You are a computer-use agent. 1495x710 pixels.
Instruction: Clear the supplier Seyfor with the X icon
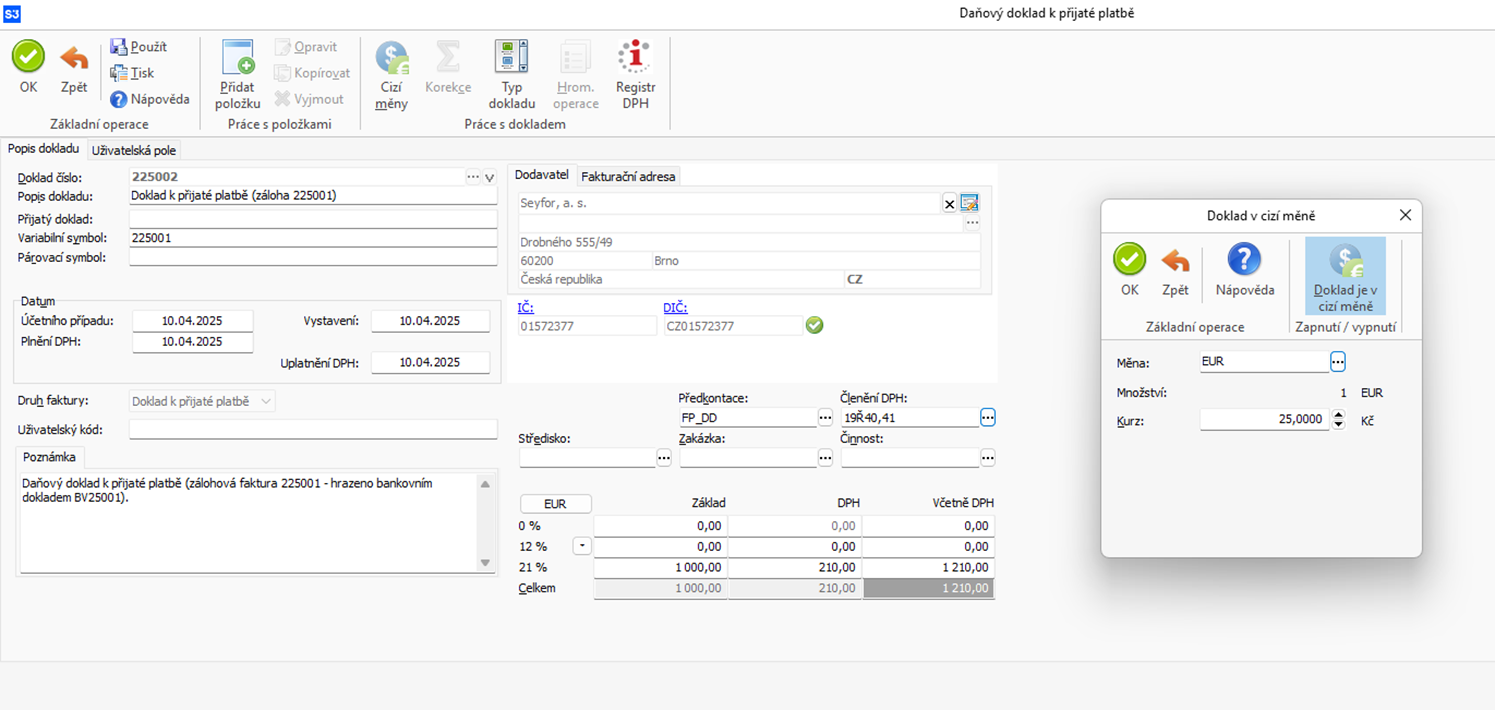tap(950, 204)
